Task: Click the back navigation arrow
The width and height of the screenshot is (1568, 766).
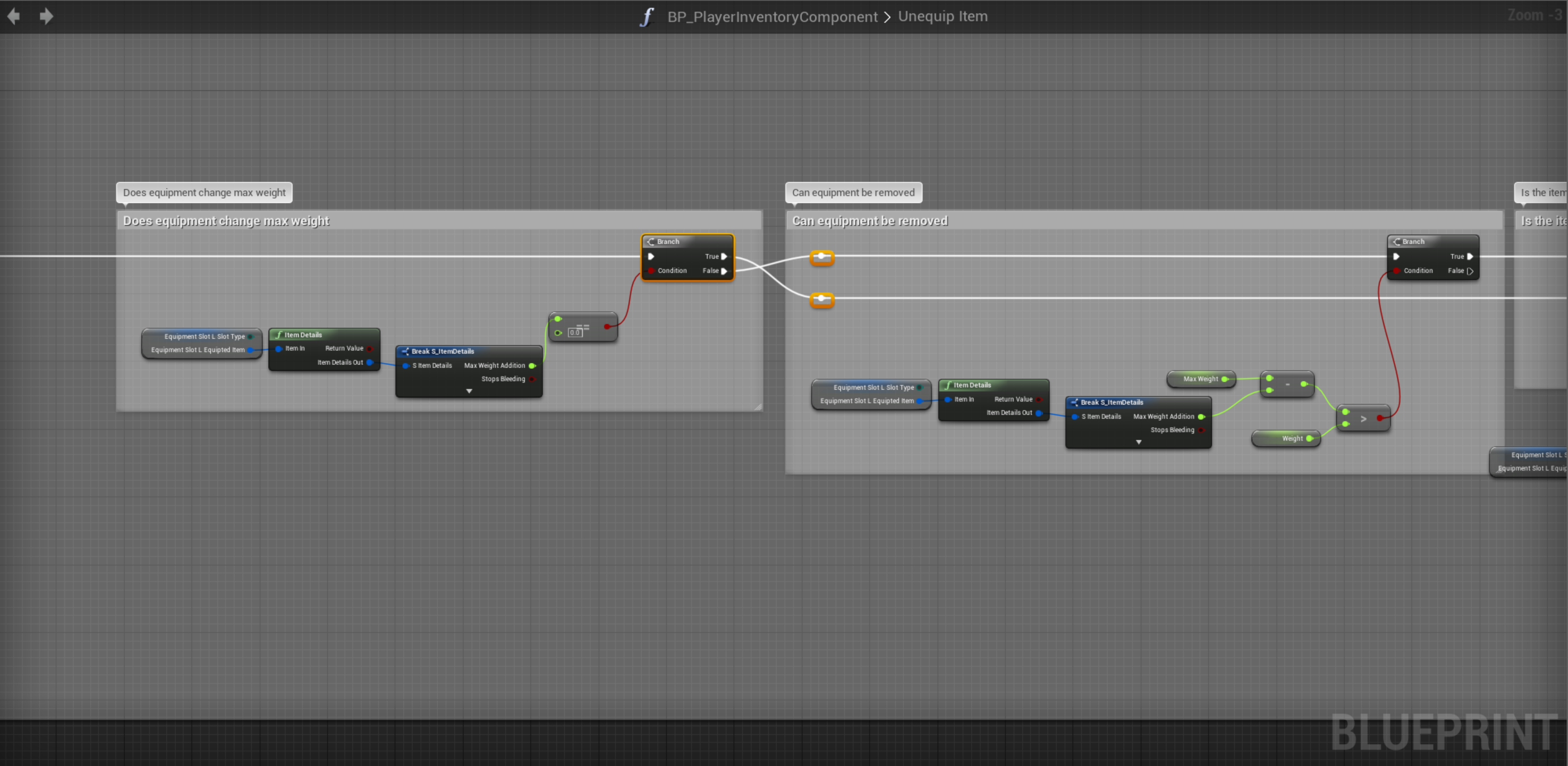Action: 14,16
